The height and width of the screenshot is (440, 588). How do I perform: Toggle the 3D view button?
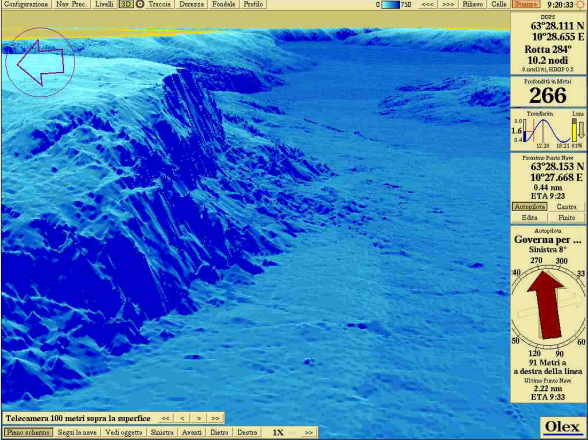point(126,5)
